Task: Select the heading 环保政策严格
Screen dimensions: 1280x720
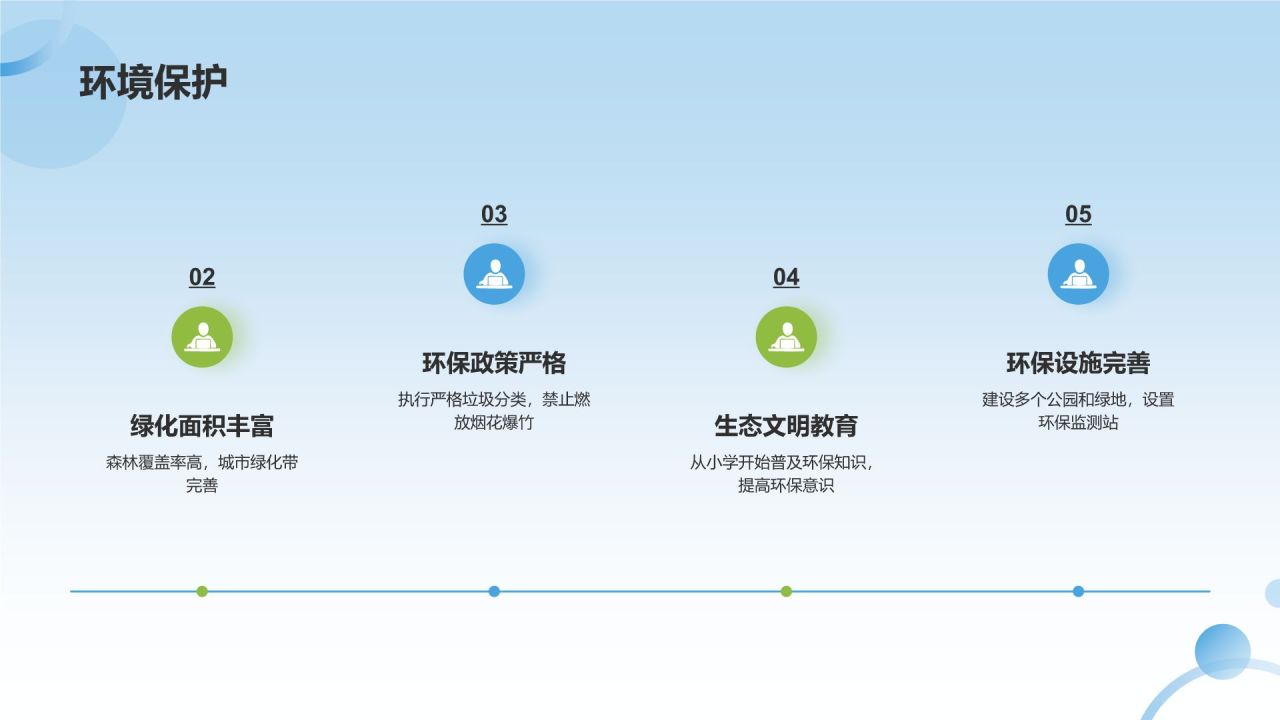Action: (x=494, y=363)
